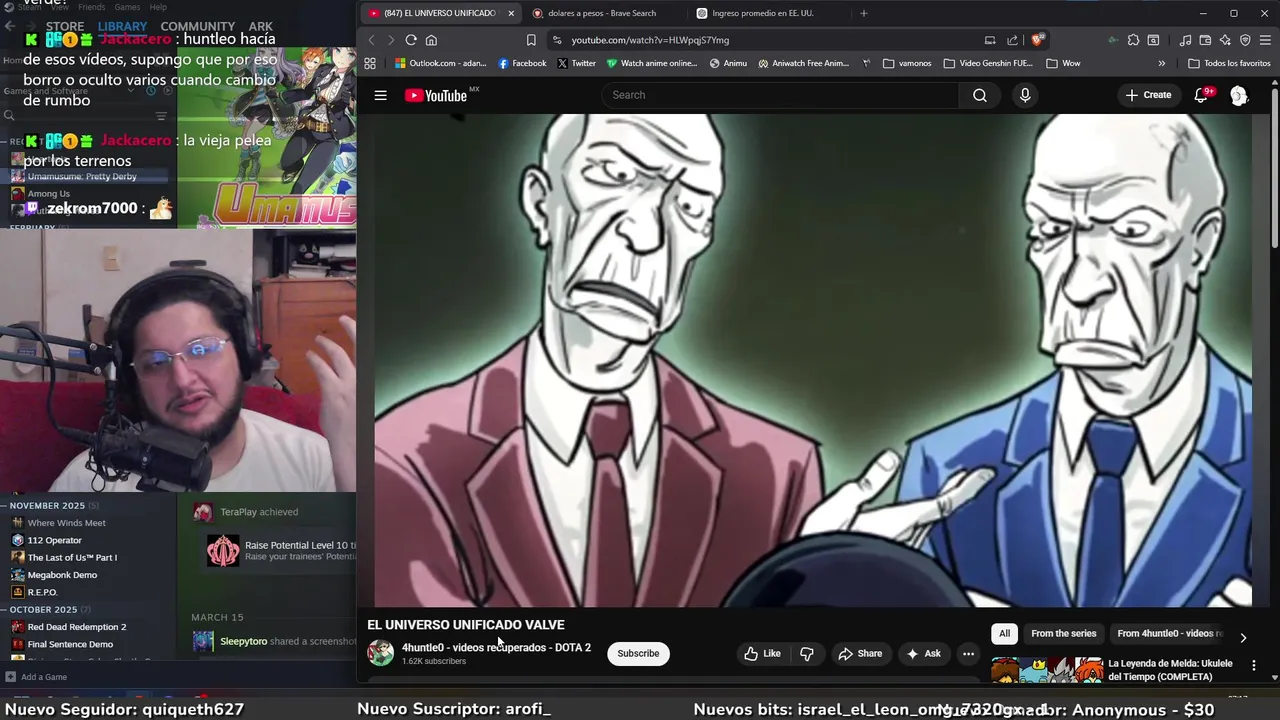Reload the page in Brave
This screenshot has height=720, width=1280.
(411, 40)
